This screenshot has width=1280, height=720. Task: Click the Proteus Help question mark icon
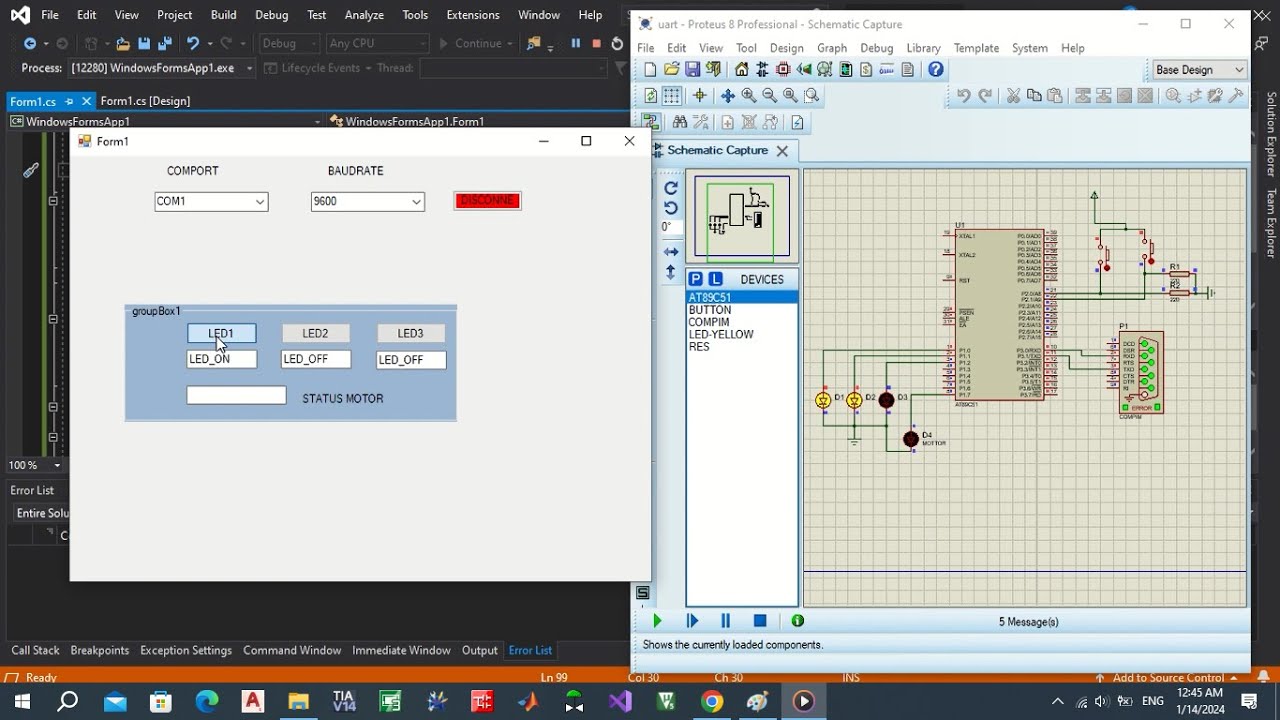(935, 69)
